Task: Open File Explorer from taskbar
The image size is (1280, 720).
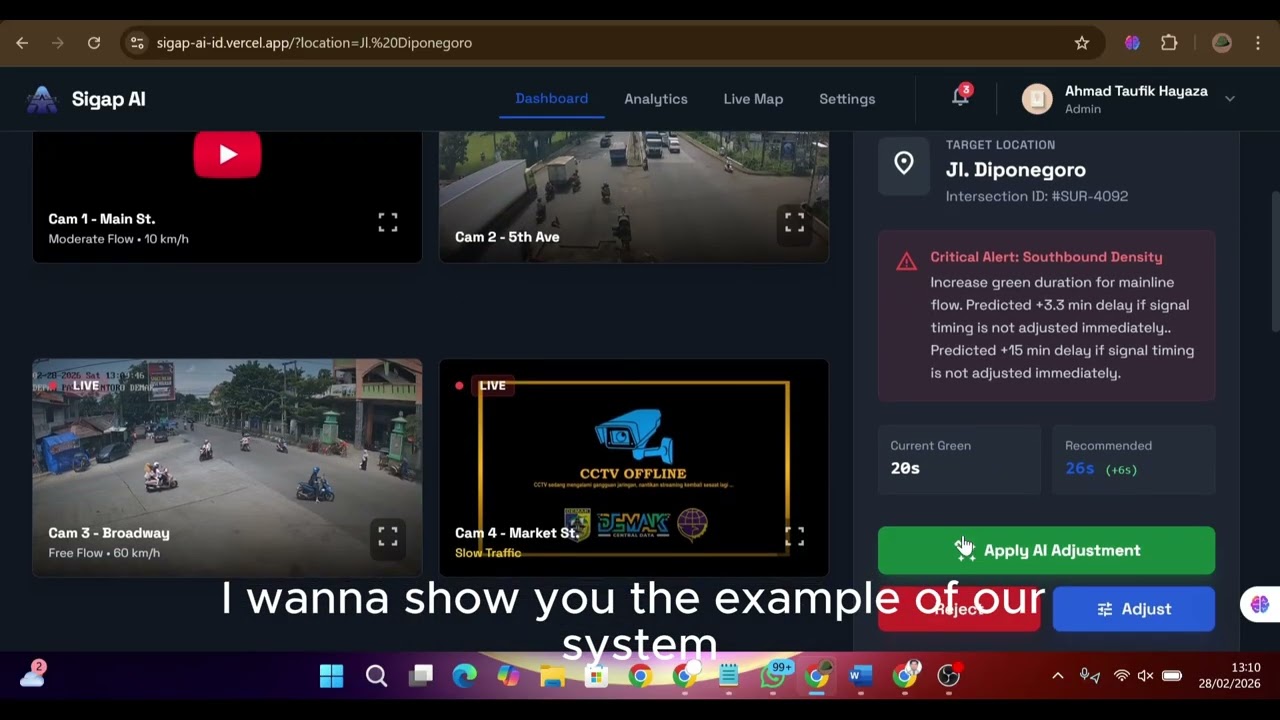Action: click(x=552, y=677)
